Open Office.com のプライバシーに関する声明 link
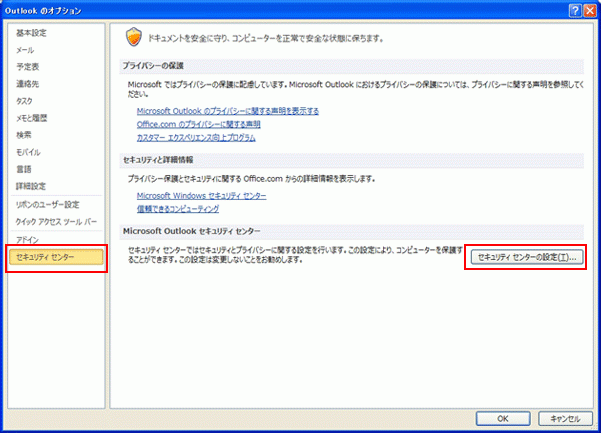601x433 pixels. 199,124
